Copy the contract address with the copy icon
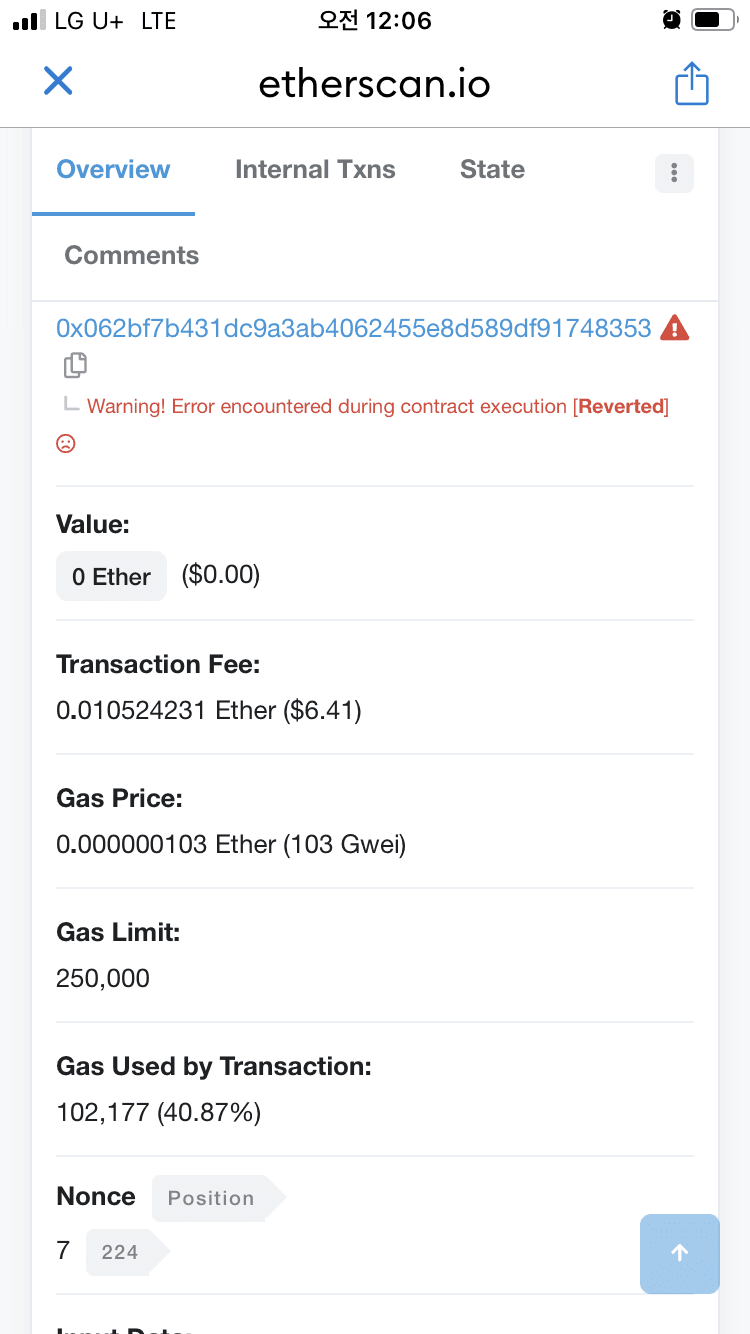The width and height of the screenshot is (750, 1334). (x=75, y=366)
